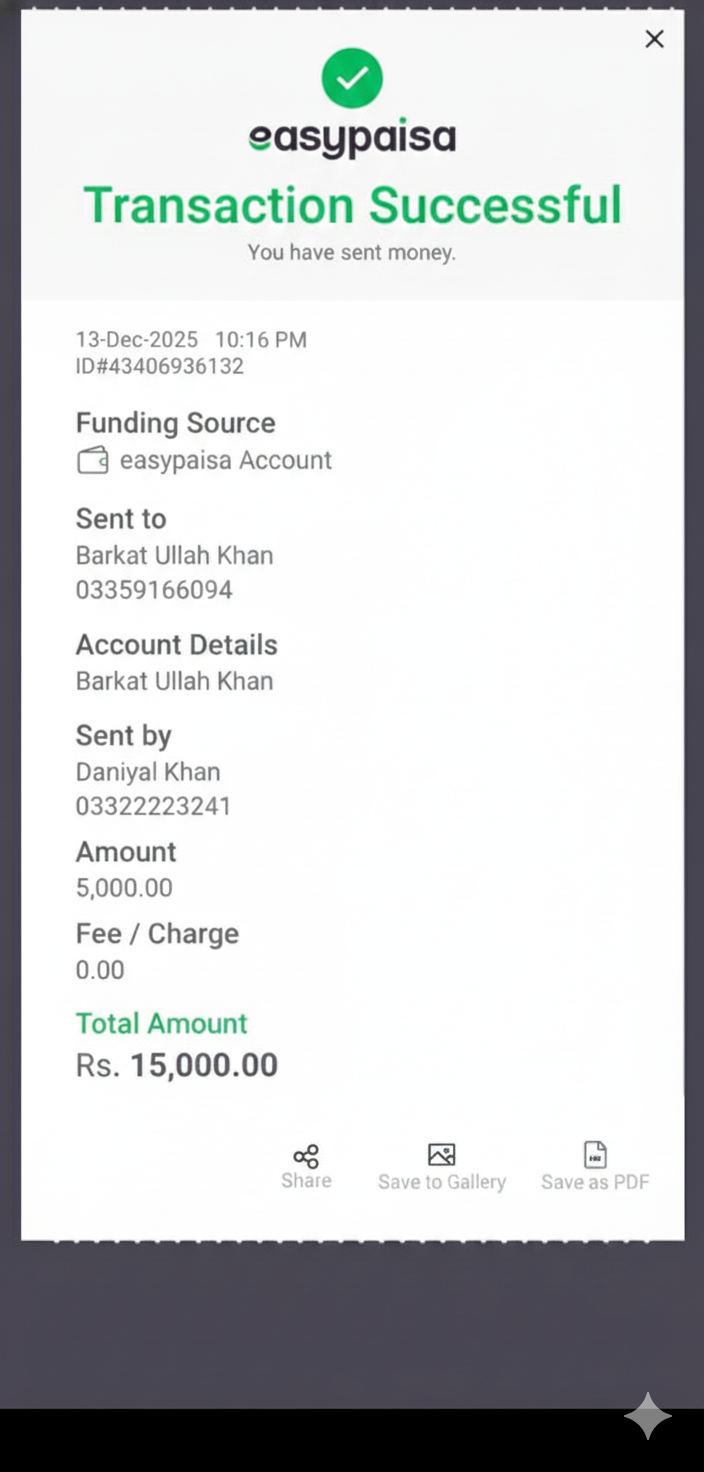
Task: Tap the Share icon
Action: tap(306, 1157)
